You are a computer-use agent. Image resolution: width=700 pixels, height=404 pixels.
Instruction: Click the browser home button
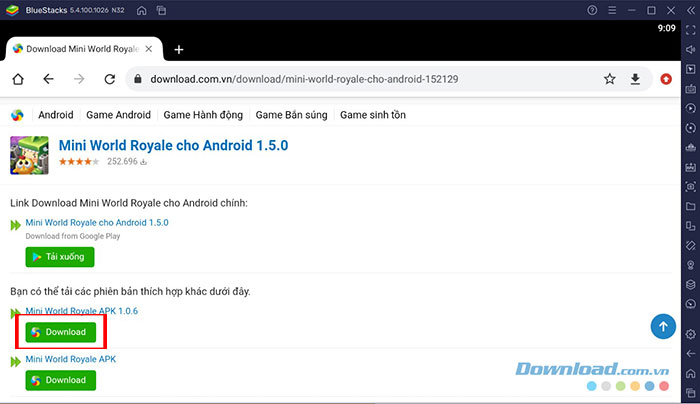pyautogui.click(x=18, y=79)
